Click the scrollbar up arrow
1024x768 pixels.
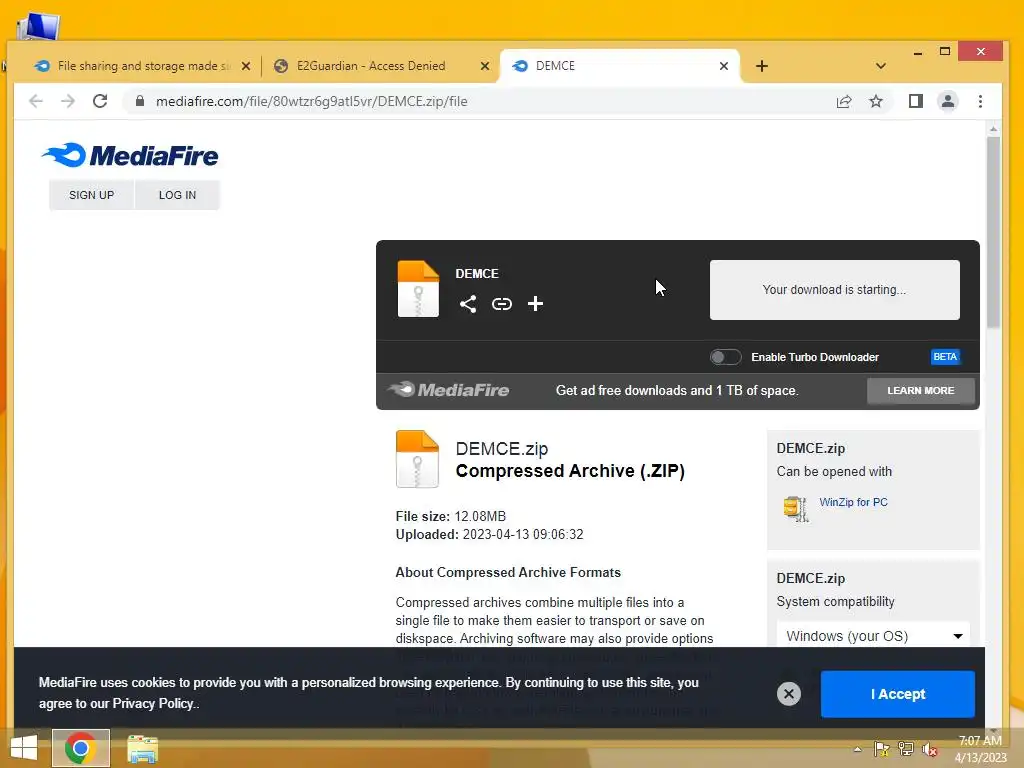coord(993,129)
